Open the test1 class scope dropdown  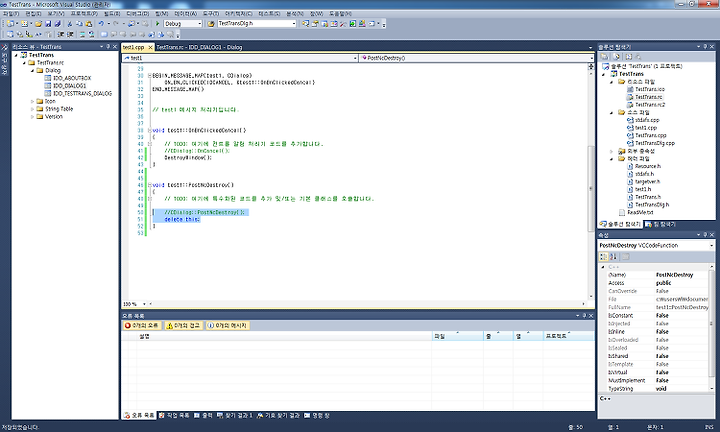[355, 58]
